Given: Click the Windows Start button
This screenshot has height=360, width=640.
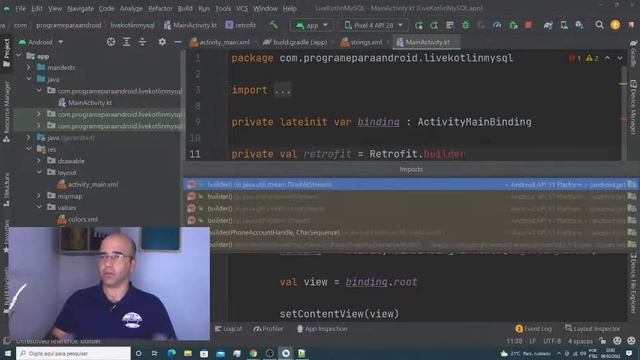Looking at the screenshot, I should tap(7, 353).
